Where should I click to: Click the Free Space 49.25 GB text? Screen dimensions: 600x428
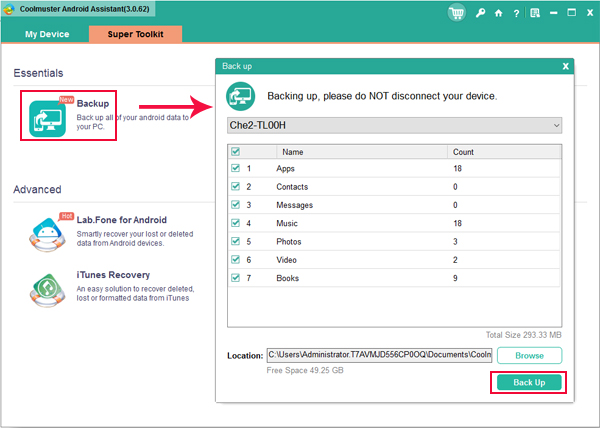pos(305,370)
